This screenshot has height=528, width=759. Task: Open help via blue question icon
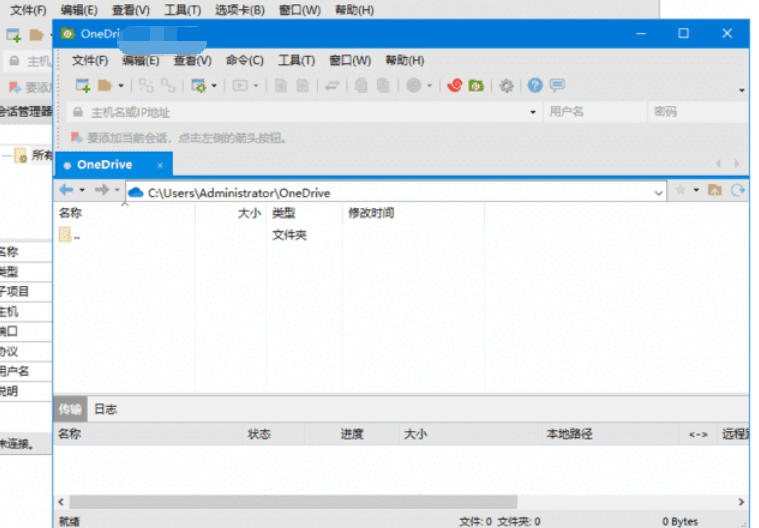click(x=535, y=86)
